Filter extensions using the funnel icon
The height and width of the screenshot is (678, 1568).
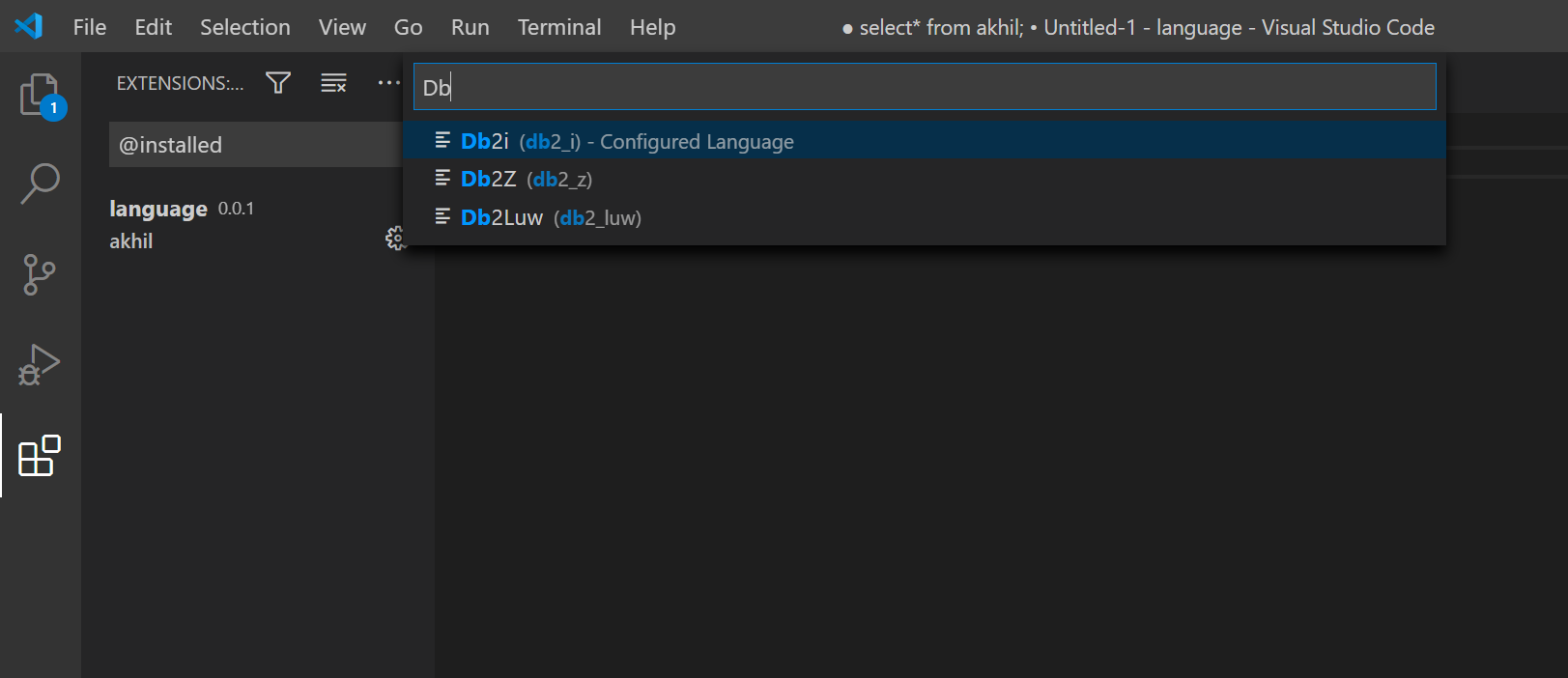pos(278,83)
